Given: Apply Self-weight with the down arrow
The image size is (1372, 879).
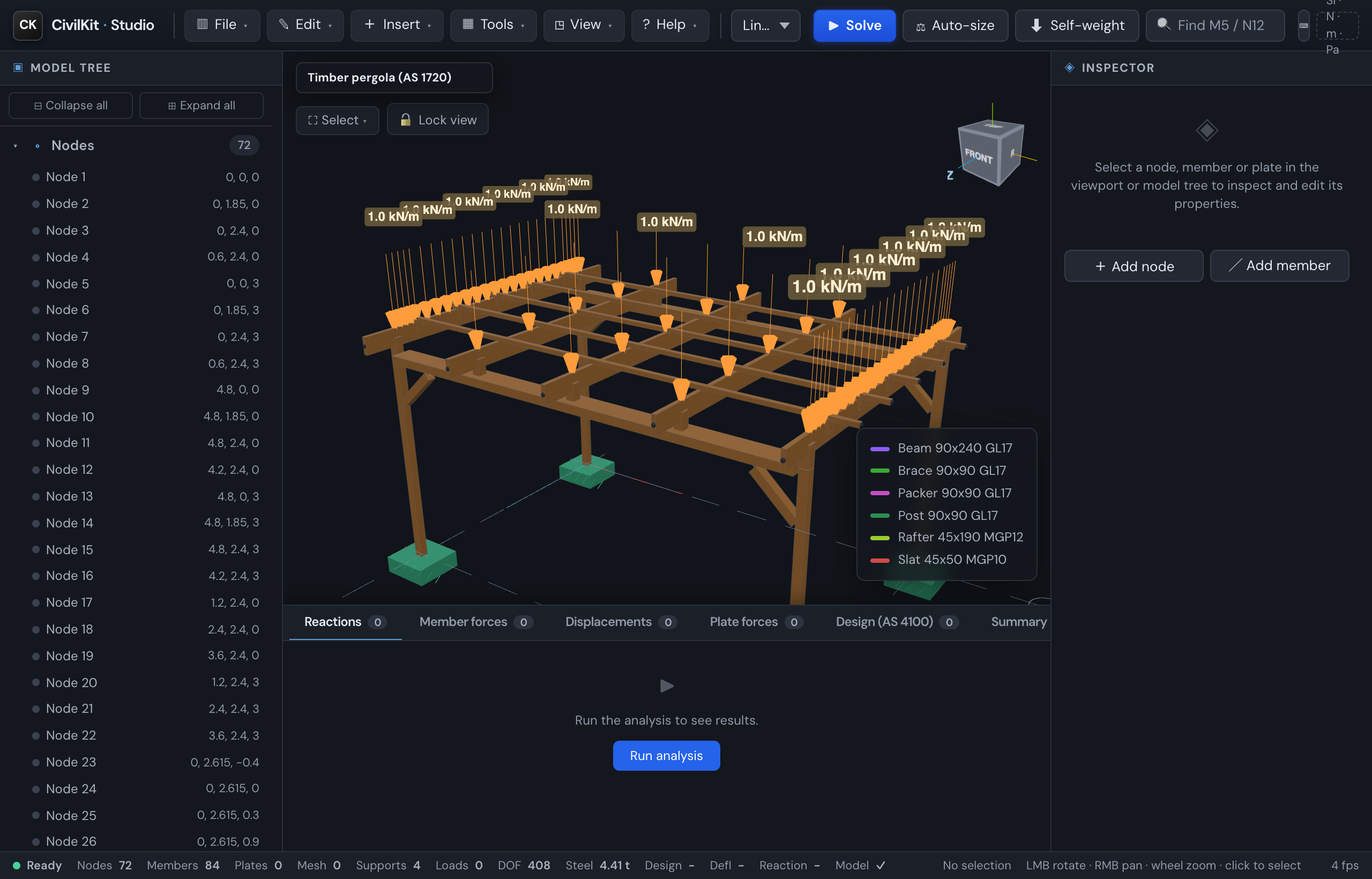Looking at the screenshot, I should (1076, 25).
